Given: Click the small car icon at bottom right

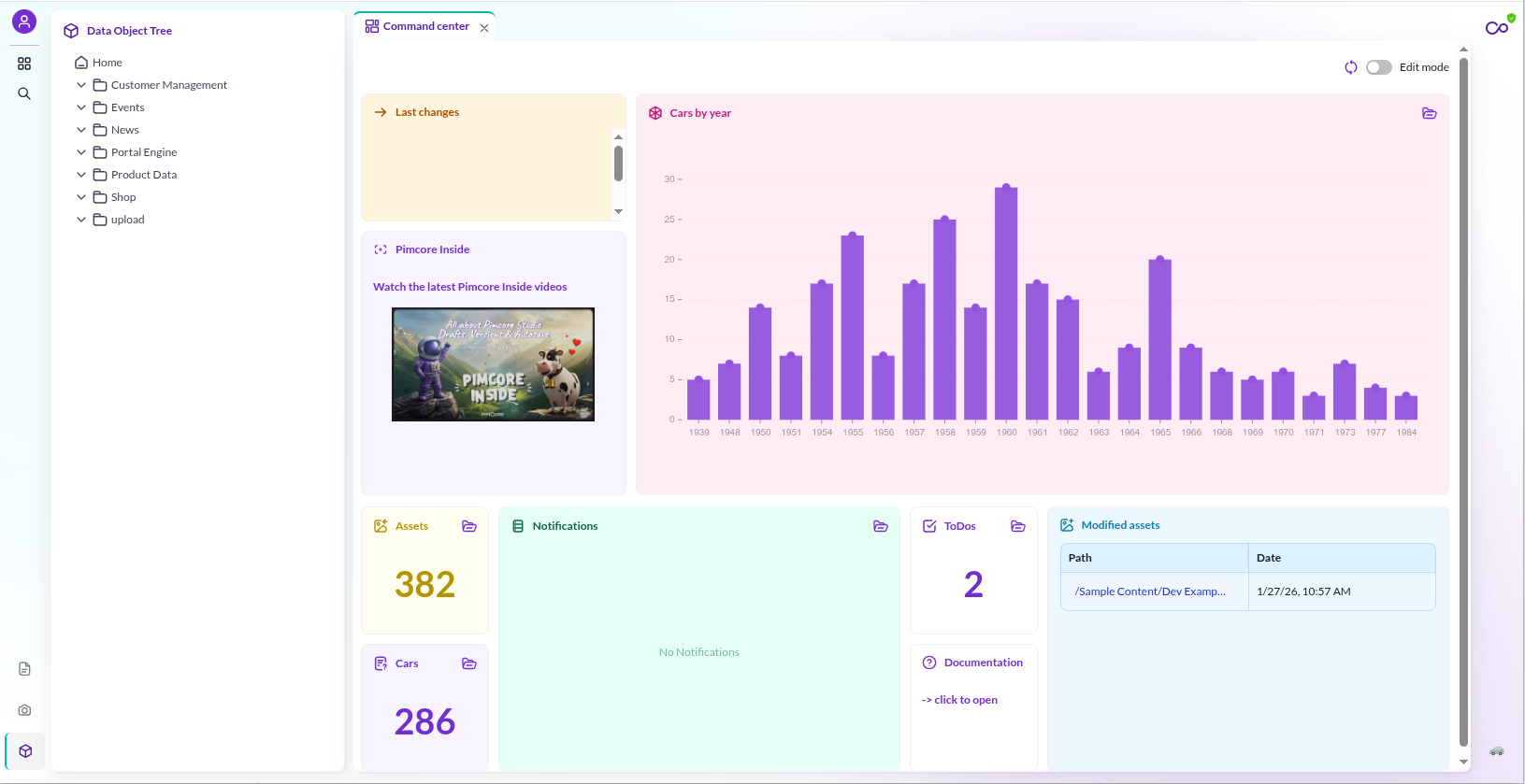Looking at the screenshot, I should point(1497,751).
